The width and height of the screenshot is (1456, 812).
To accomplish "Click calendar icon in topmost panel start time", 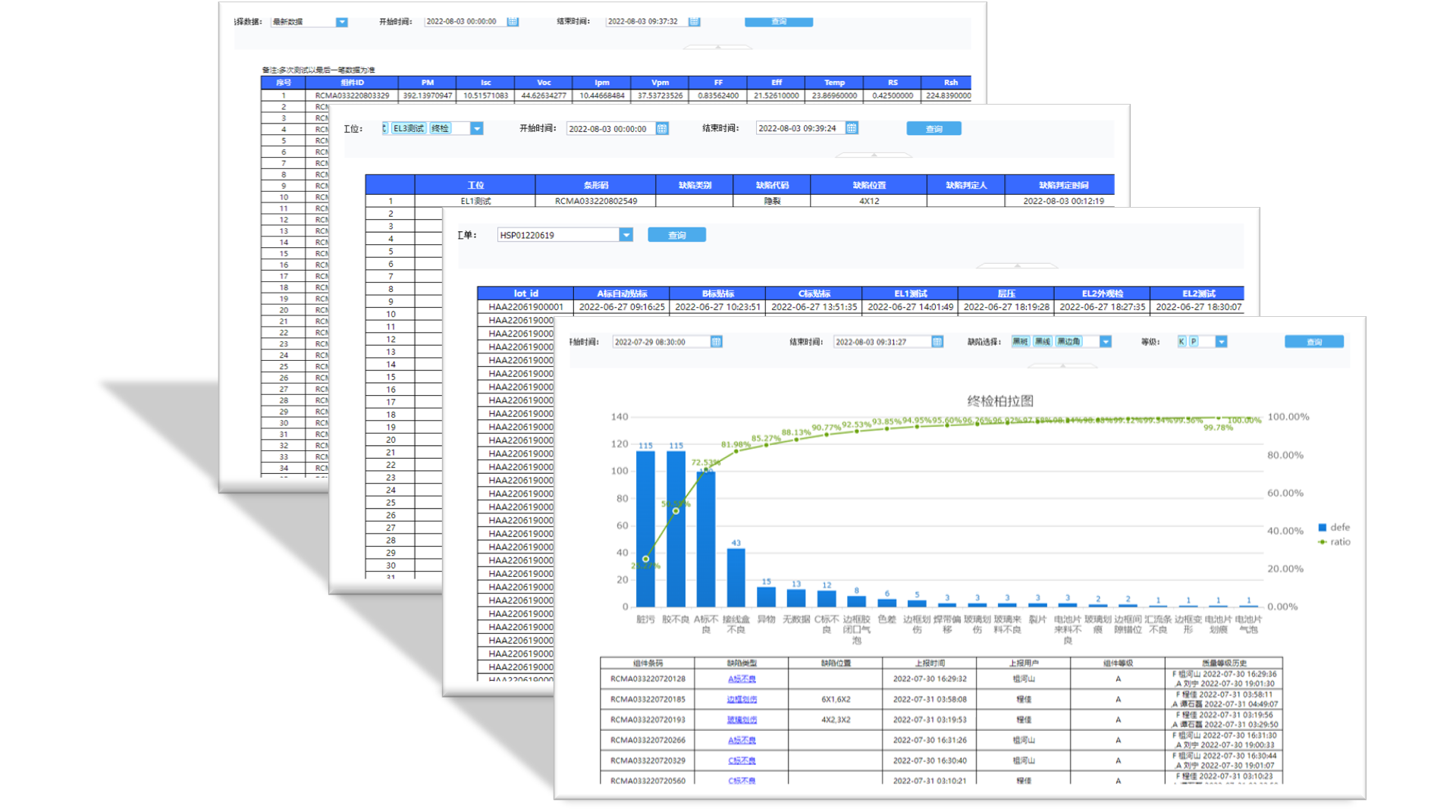I will tap(513, 21).
